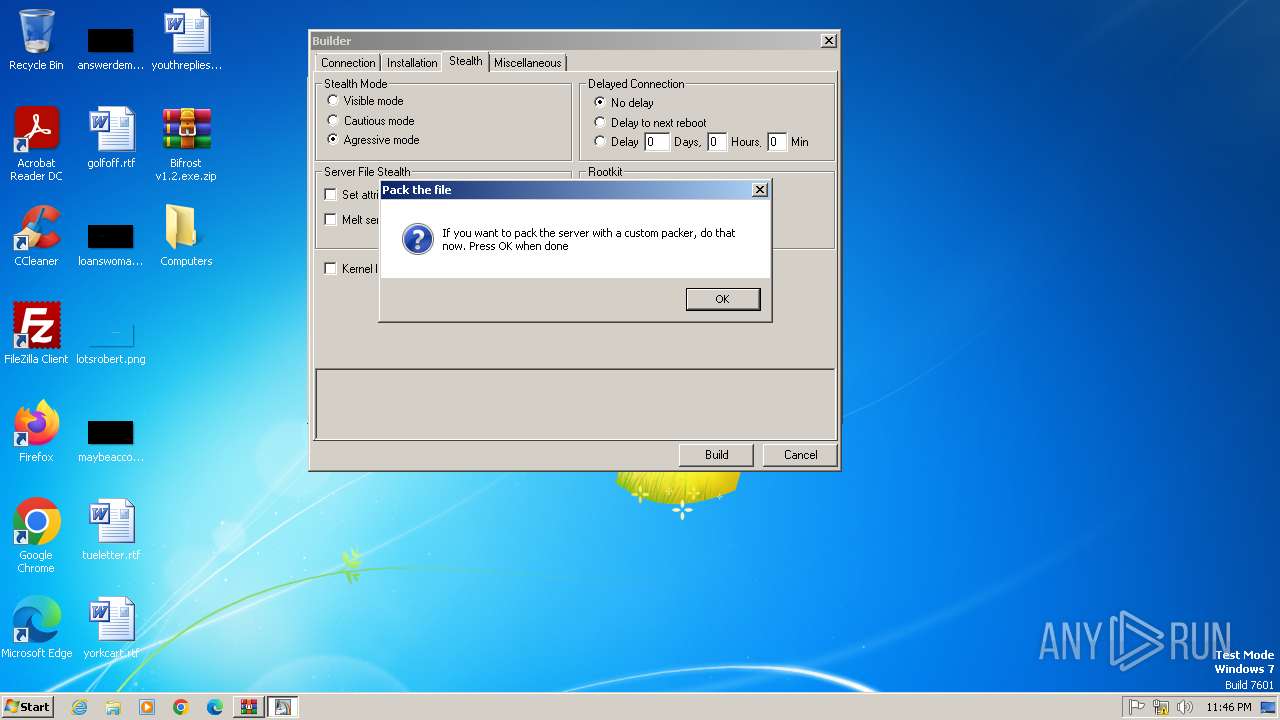Viewport: 1280px width, 720px height.
Task: Choose the custom Delay days/hours option
Action: (x=616, y=142)
